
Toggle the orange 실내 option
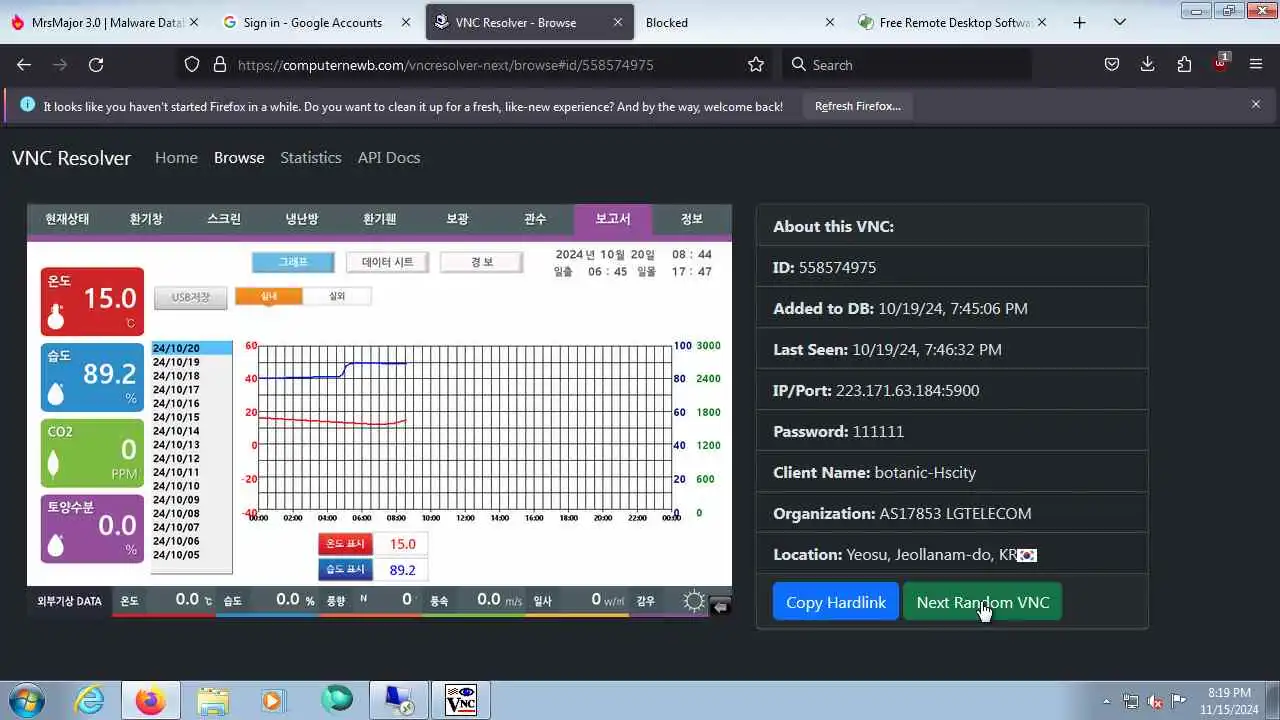click(x=269, y=296)
